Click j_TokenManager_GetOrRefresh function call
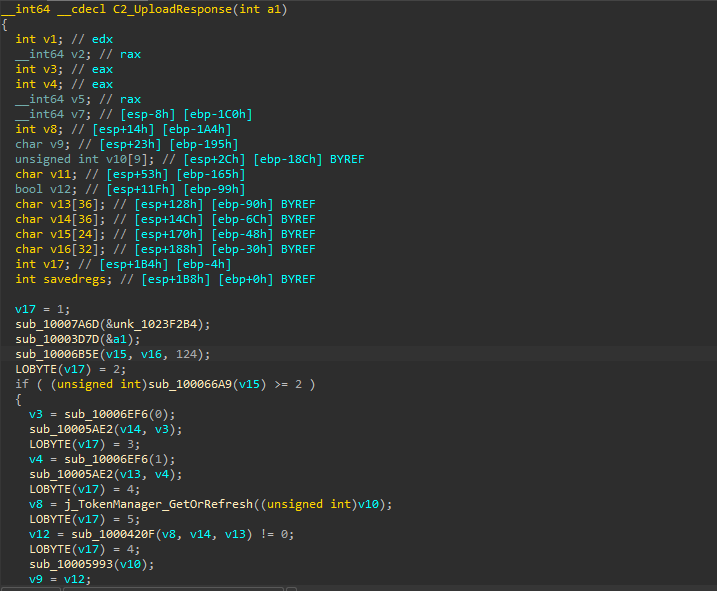Screen dimensions: 717x591 coord(159,504)
